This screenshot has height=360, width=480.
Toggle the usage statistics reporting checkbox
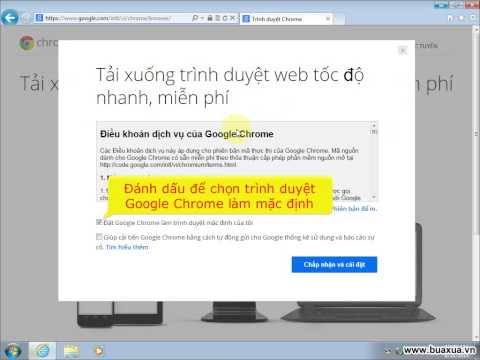99,237
